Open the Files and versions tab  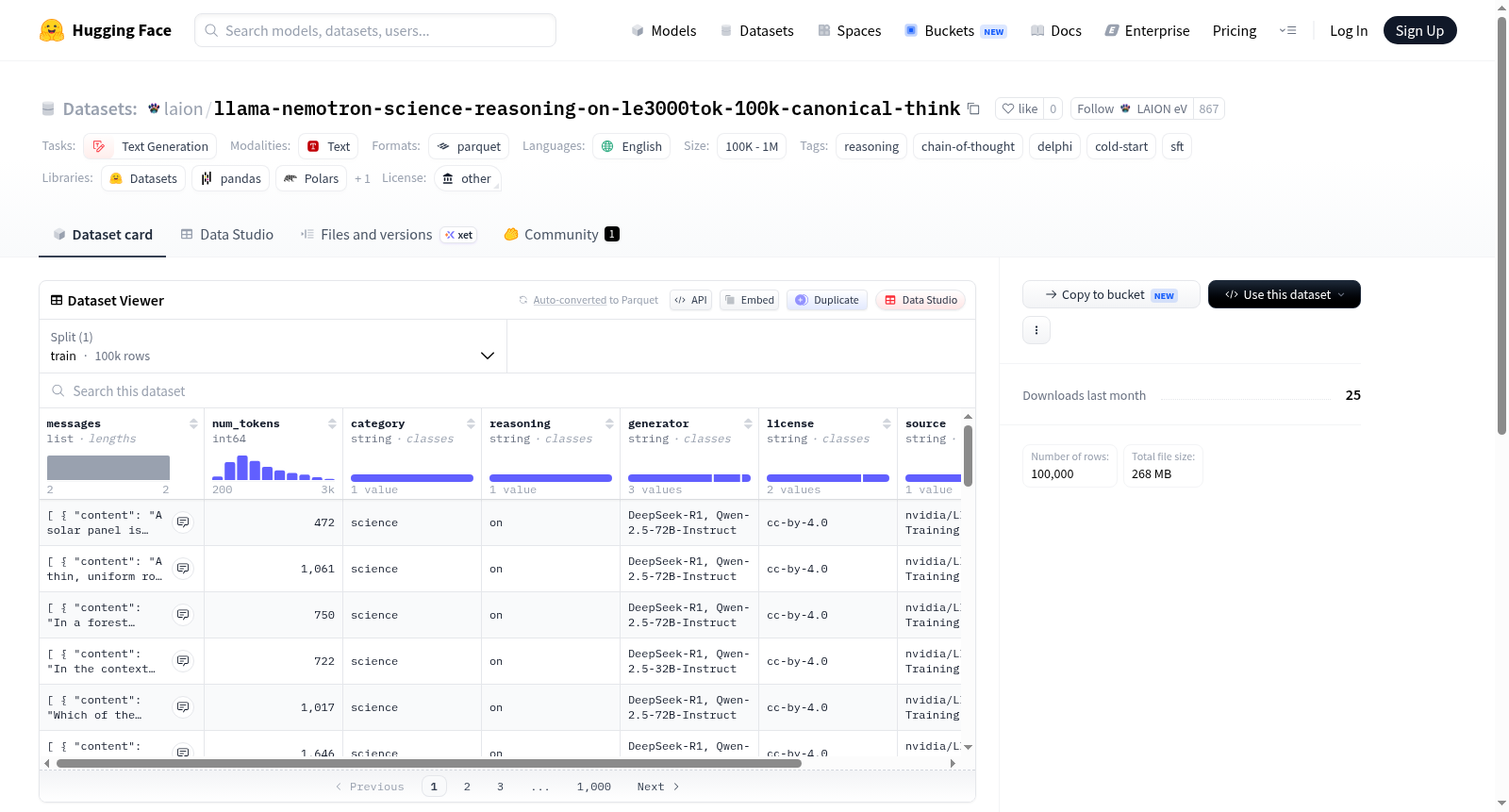point(389,235)
